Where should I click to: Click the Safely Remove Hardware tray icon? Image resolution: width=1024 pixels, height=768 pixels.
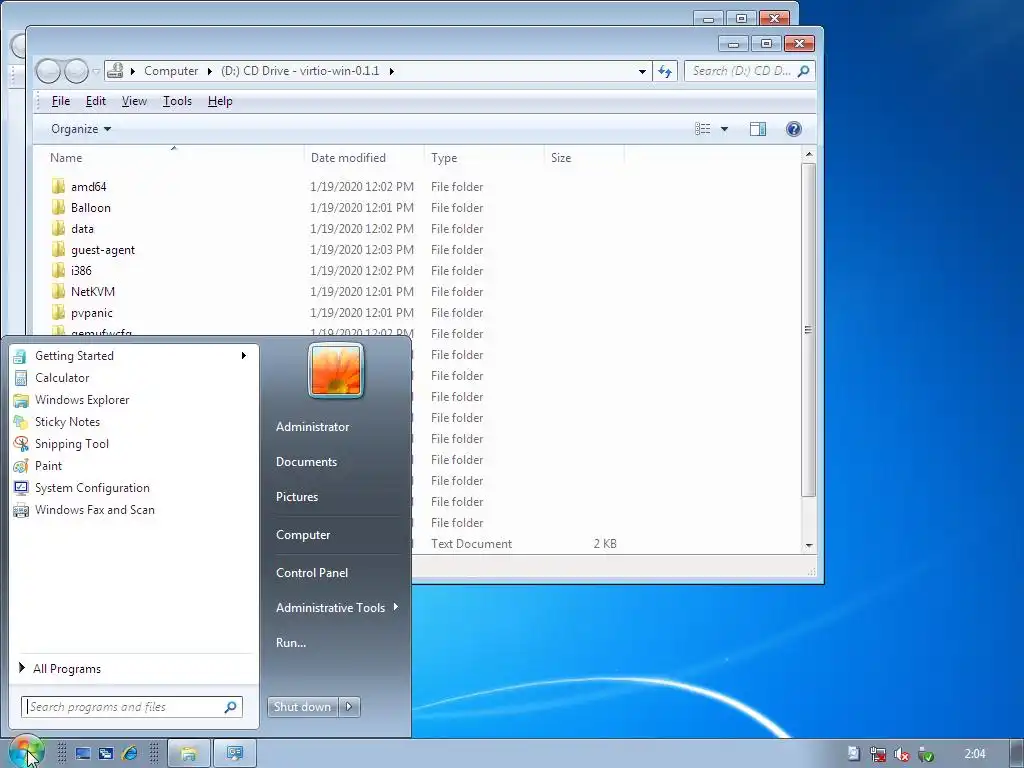(x=925, y=754)
